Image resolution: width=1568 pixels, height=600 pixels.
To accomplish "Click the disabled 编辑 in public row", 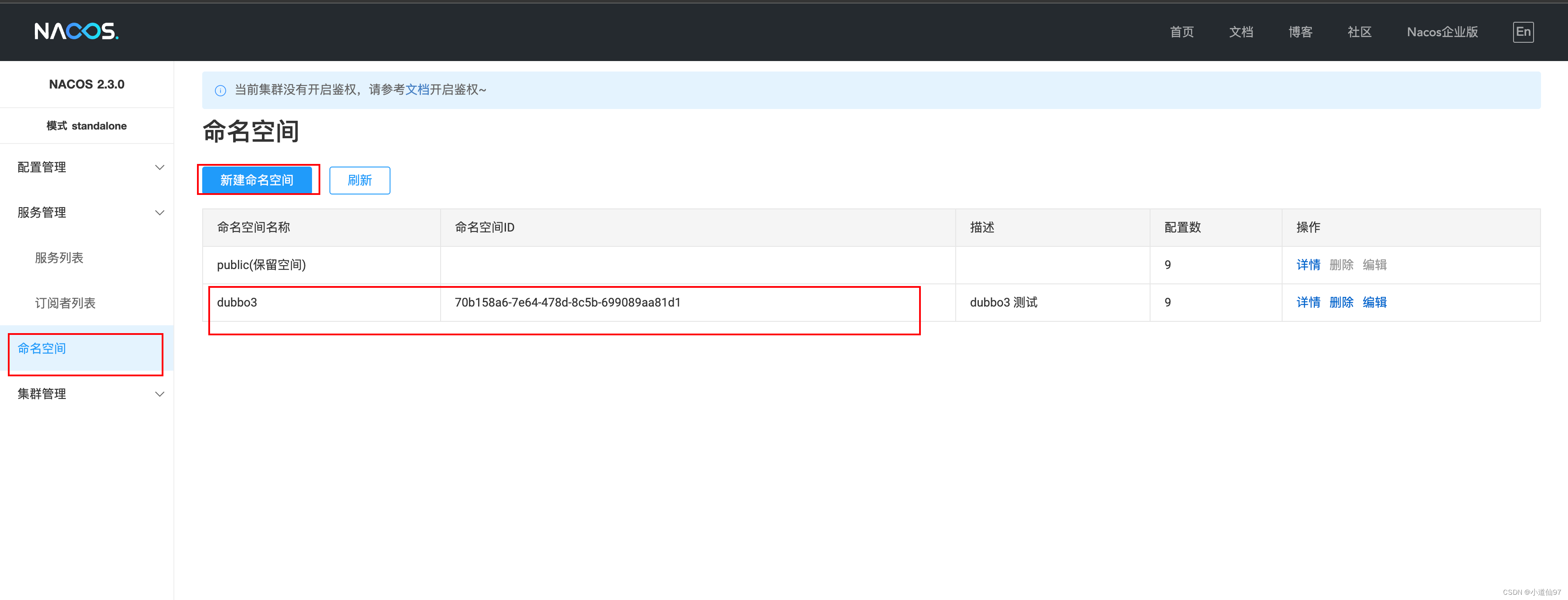I will point(1375,265).
